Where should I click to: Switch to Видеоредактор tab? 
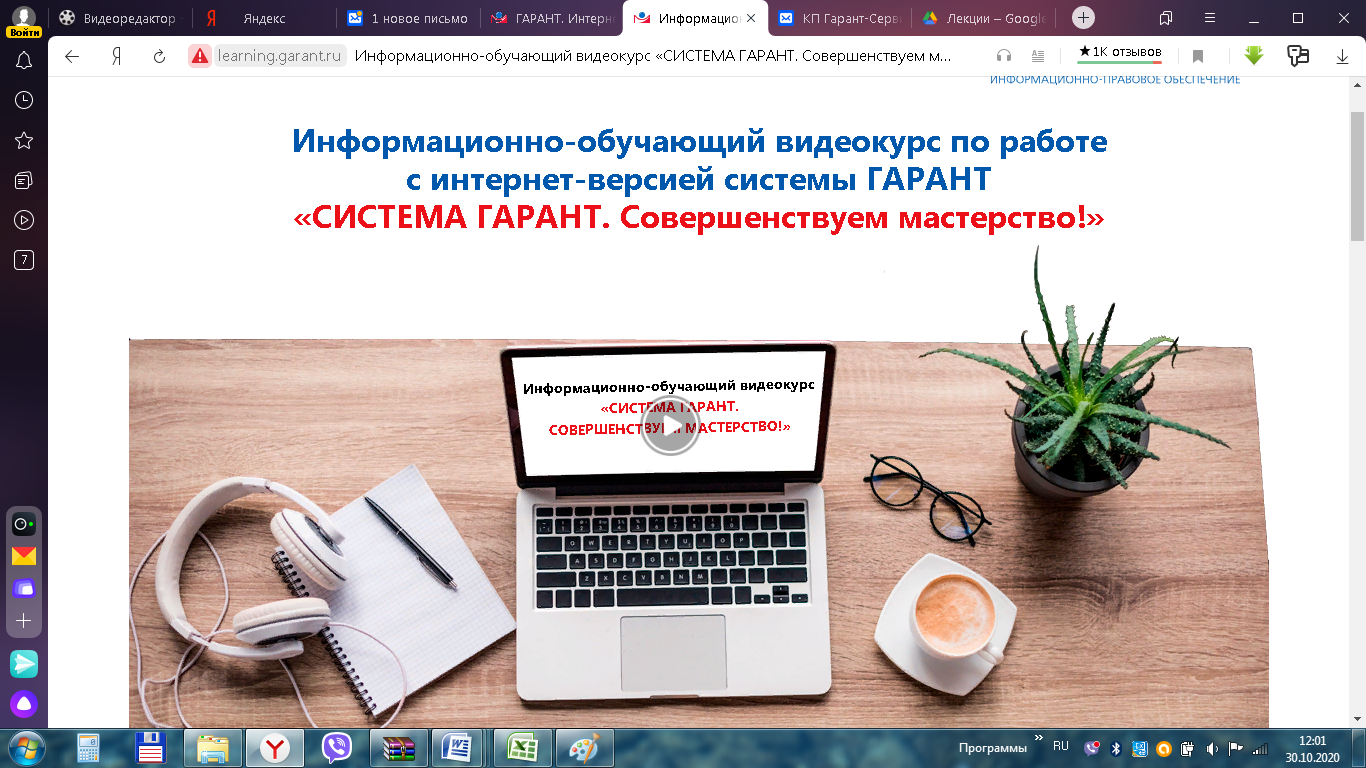118,18
